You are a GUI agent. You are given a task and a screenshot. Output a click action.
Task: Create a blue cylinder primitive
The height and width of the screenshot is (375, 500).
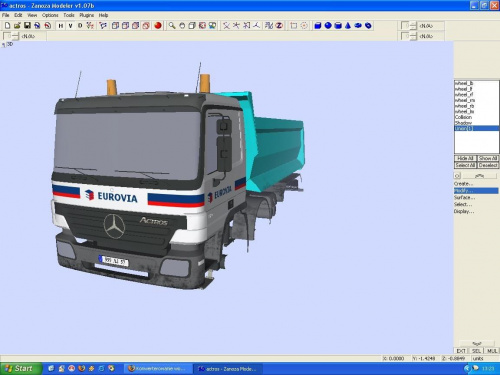pos(338,26)
